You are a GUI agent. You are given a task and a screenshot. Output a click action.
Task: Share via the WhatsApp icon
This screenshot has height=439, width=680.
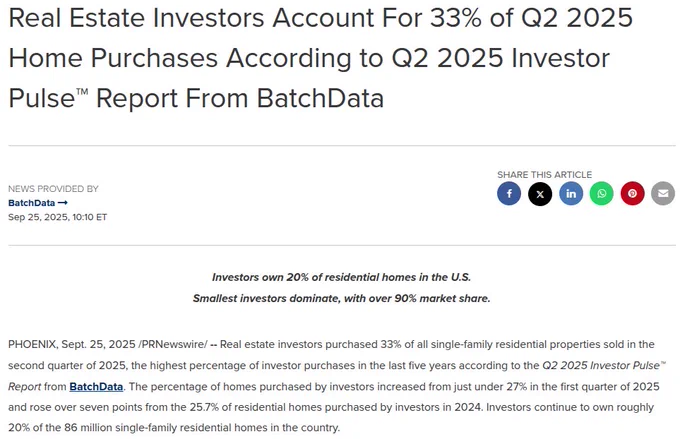602,193
